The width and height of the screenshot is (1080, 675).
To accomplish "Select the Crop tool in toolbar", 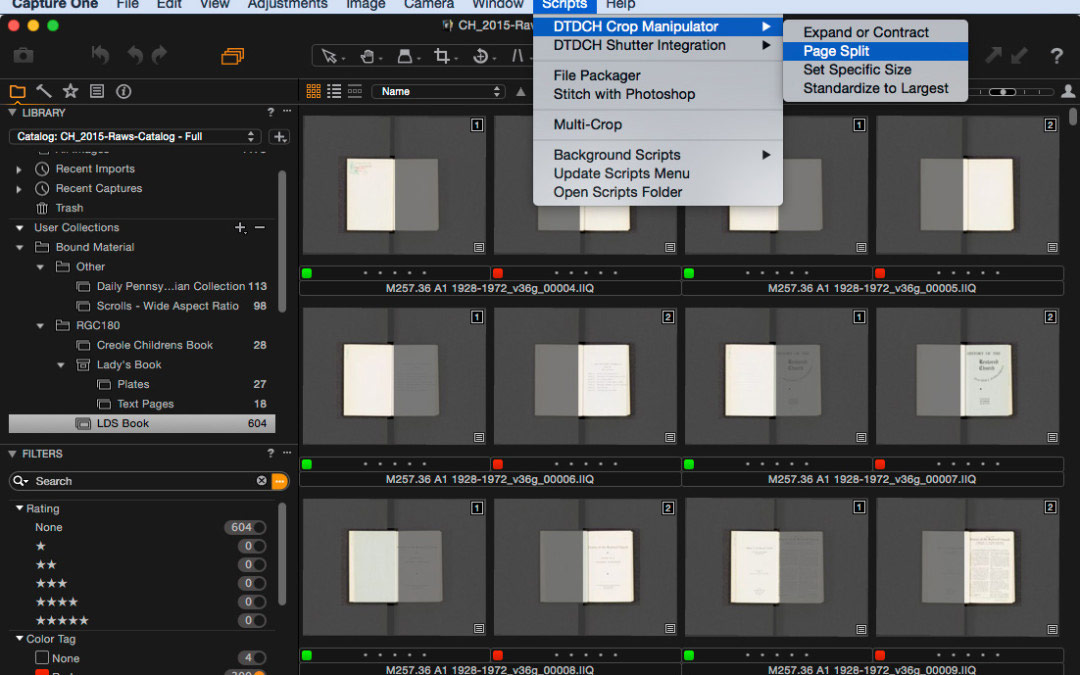I will point(441,56).
